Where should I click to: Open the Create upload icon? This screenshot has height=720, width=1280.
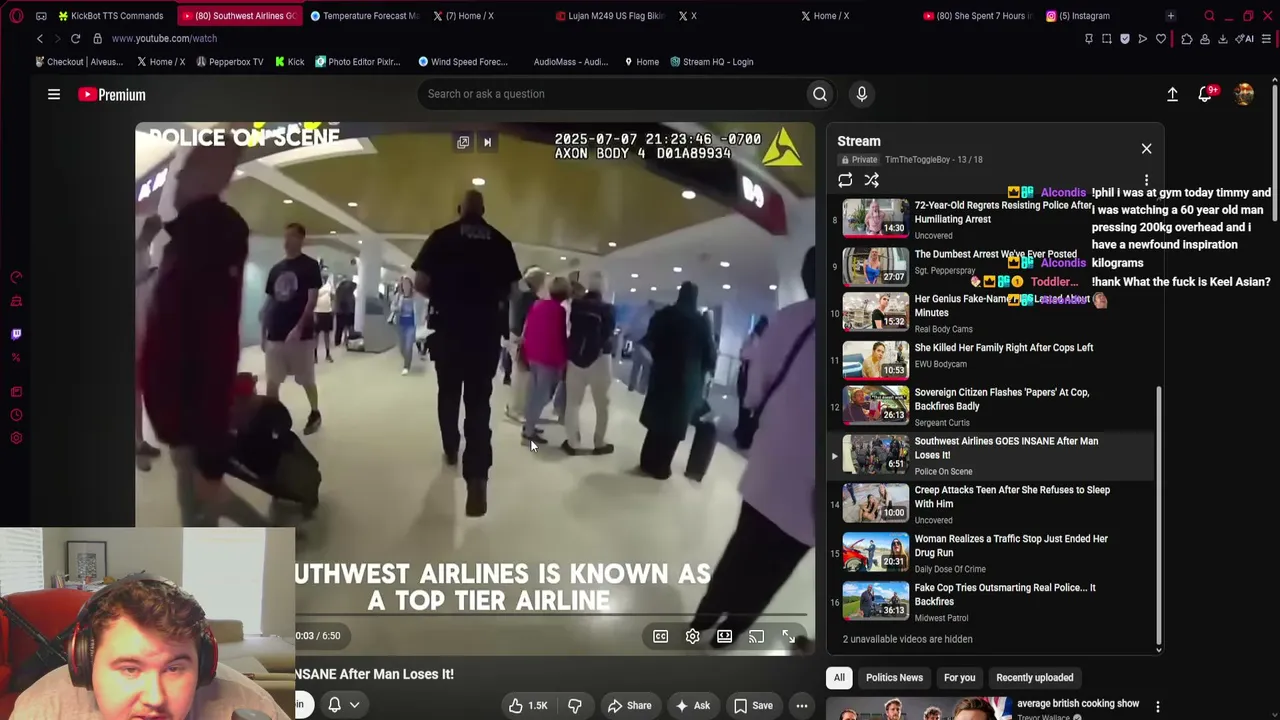coord(1172,94)
